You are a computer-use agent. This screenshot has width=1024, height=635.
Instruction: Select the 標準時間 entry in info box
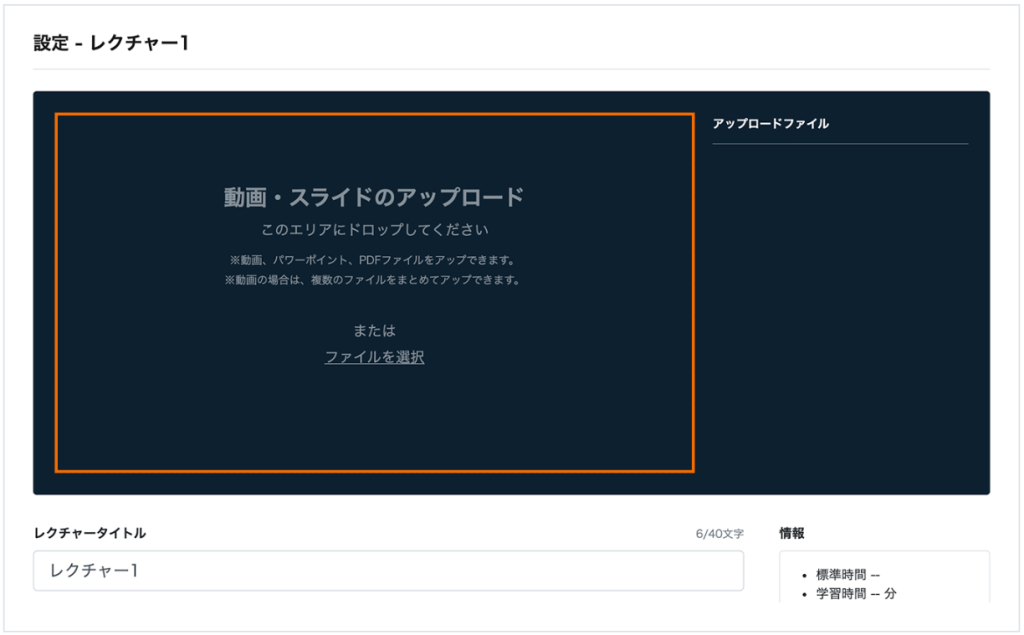tap(847, 575)
